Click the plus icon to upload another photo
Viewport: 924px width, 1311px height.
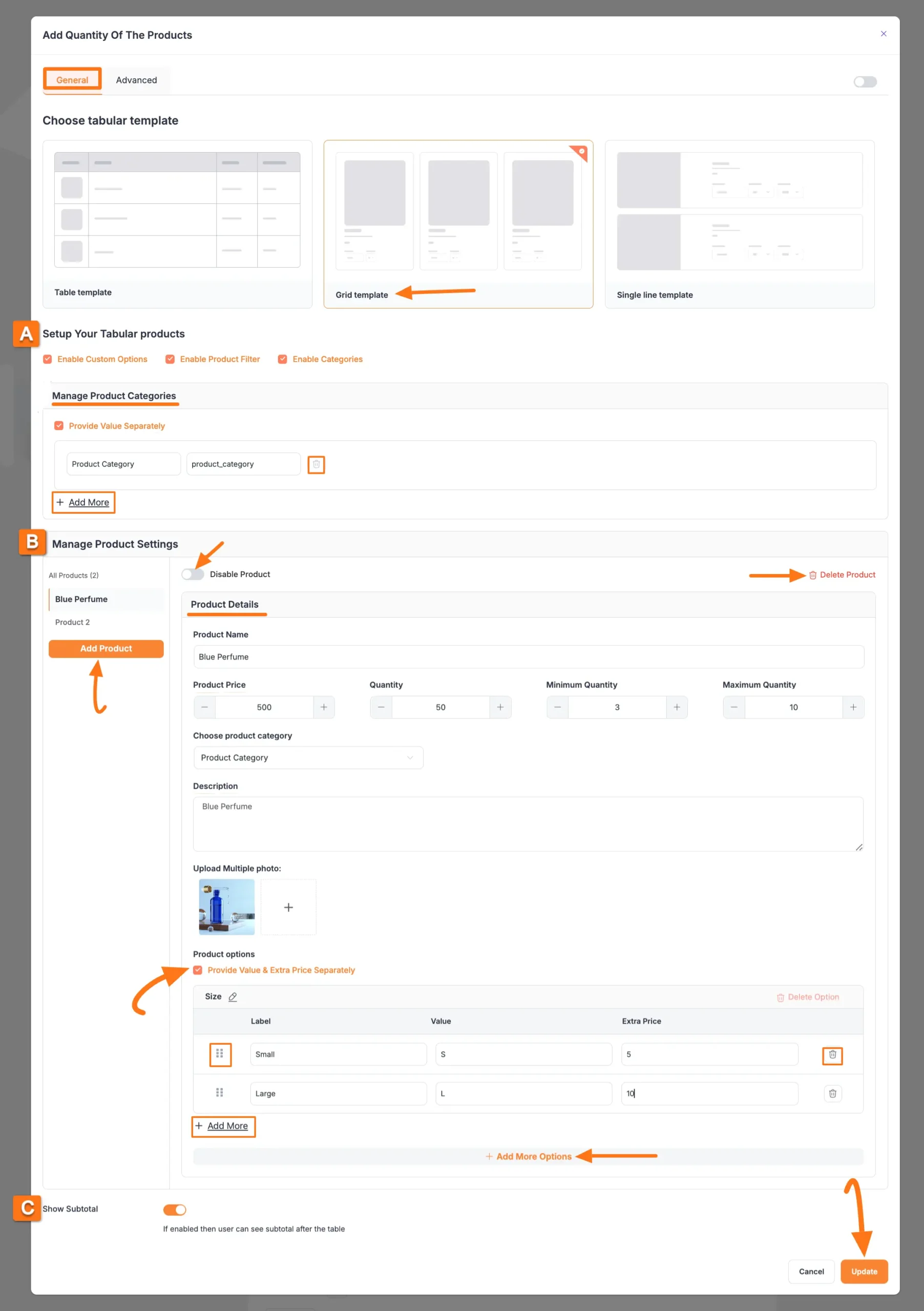[288, 907]
